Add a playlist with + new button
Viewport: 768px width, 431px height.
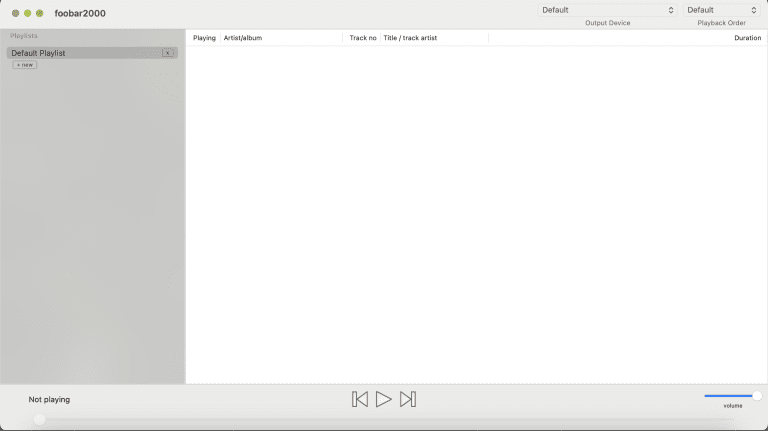point(24,65)
